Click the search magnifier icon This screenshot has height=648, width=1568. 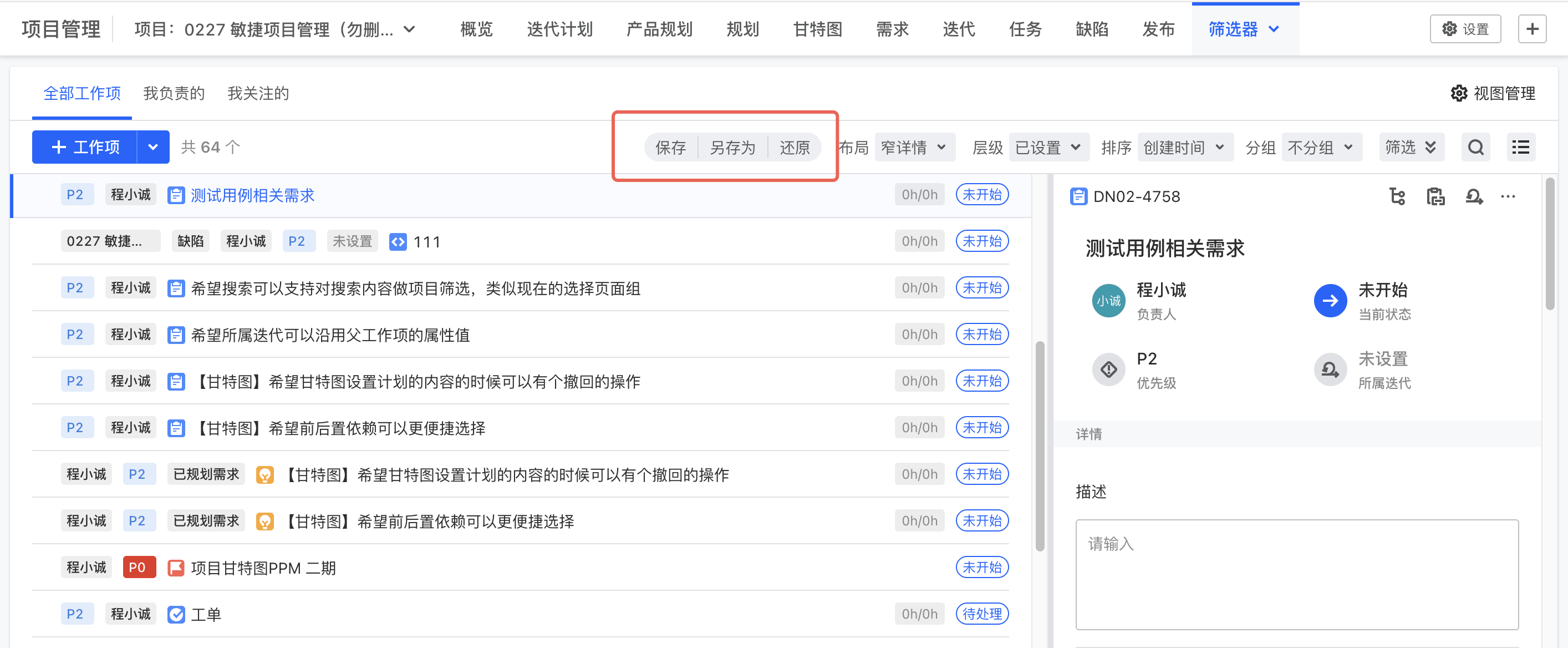click(1475, 147)
